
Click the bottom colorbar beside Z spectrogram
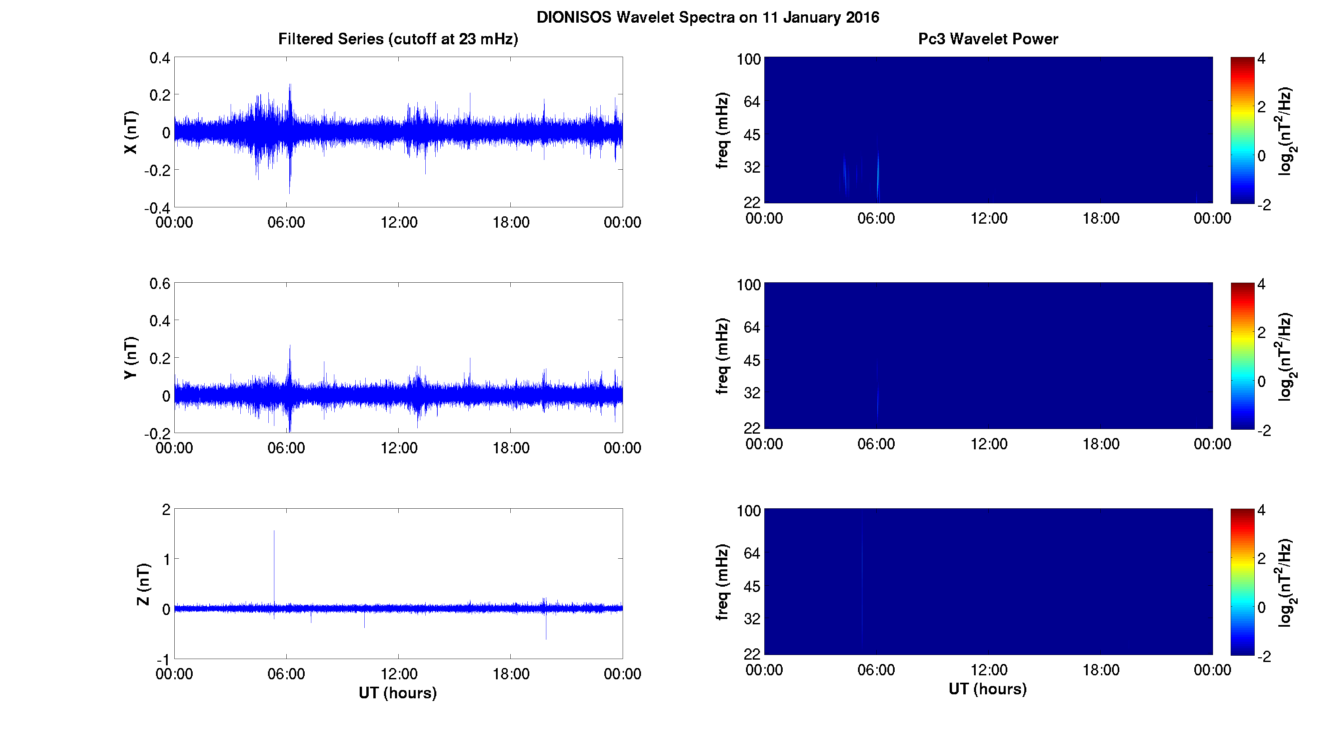[x=1242, y=582]
